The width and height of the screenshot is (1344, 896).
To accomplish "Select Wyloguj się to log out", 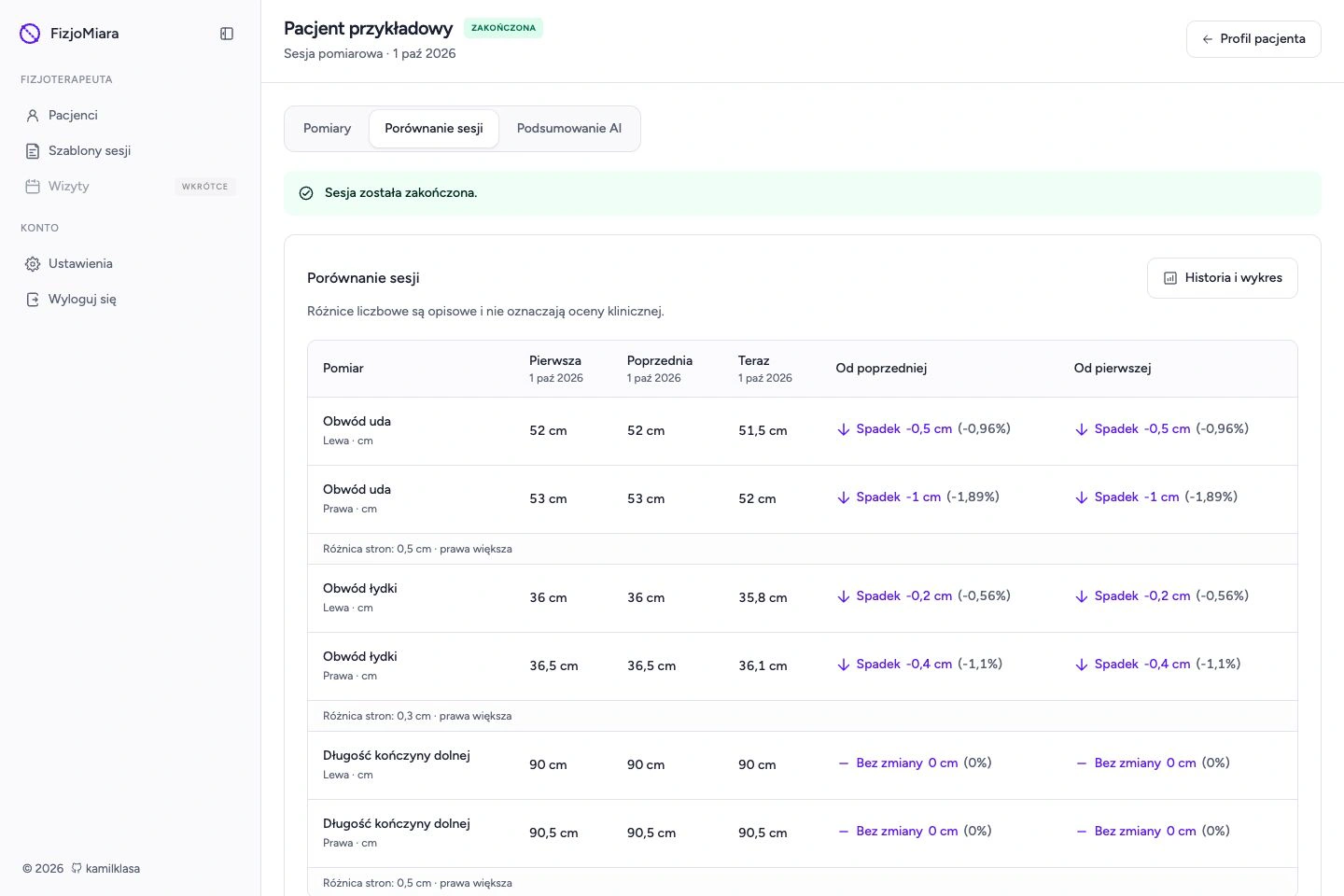I will [130, 300].
